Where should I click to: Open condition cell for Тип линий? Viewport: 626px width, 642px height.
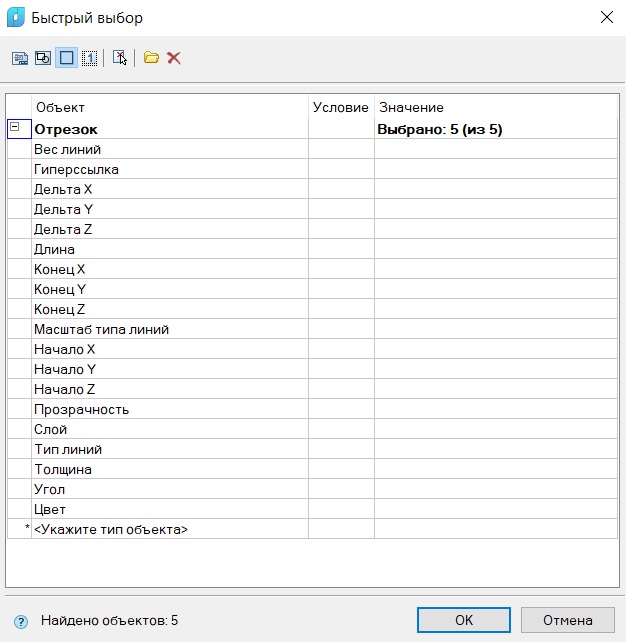click(341, 449)
